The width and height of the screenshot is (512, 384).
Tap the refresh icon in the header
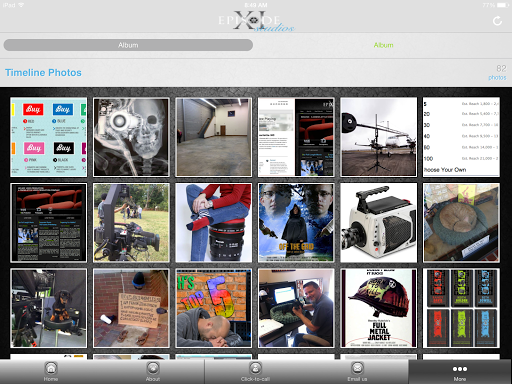coord(497,21)
